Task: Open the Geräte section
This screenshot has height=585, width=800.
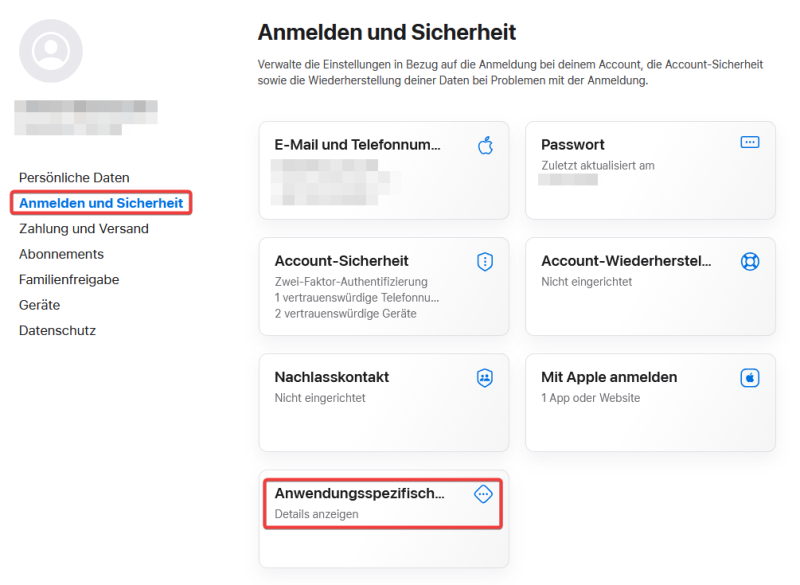Action: [40, 305]
